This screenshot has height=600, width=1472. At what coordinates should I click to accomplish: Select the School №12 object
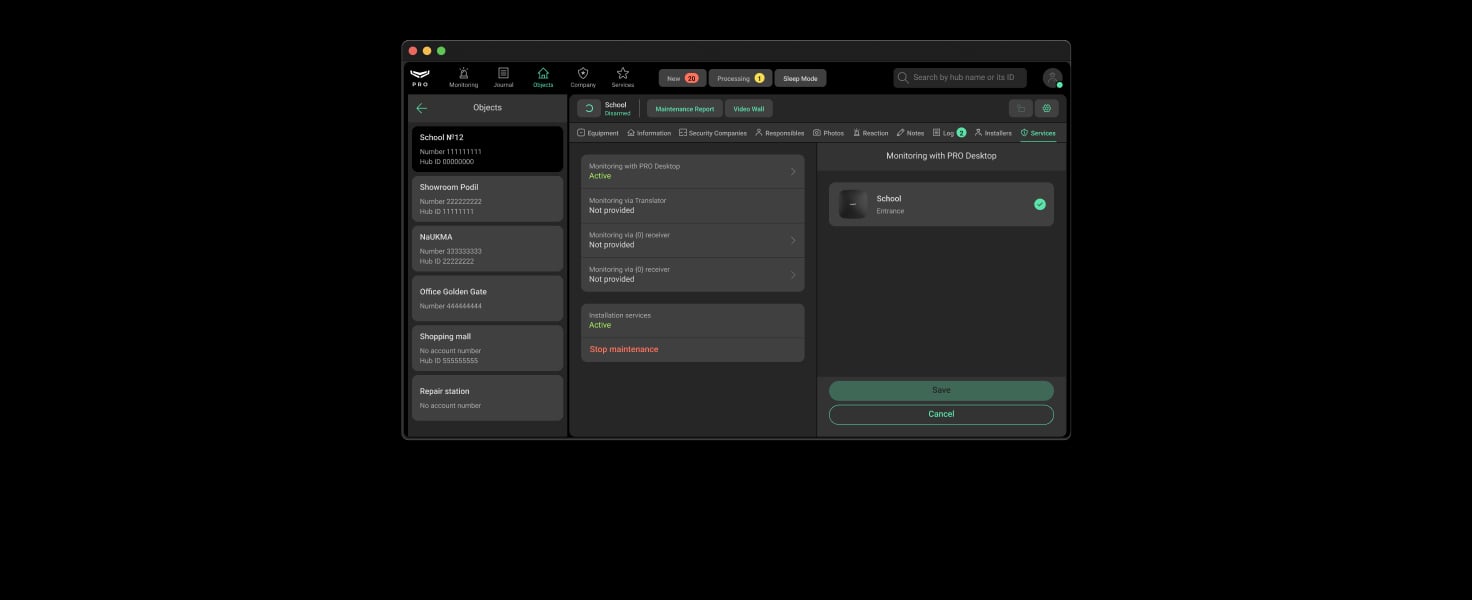487,148
